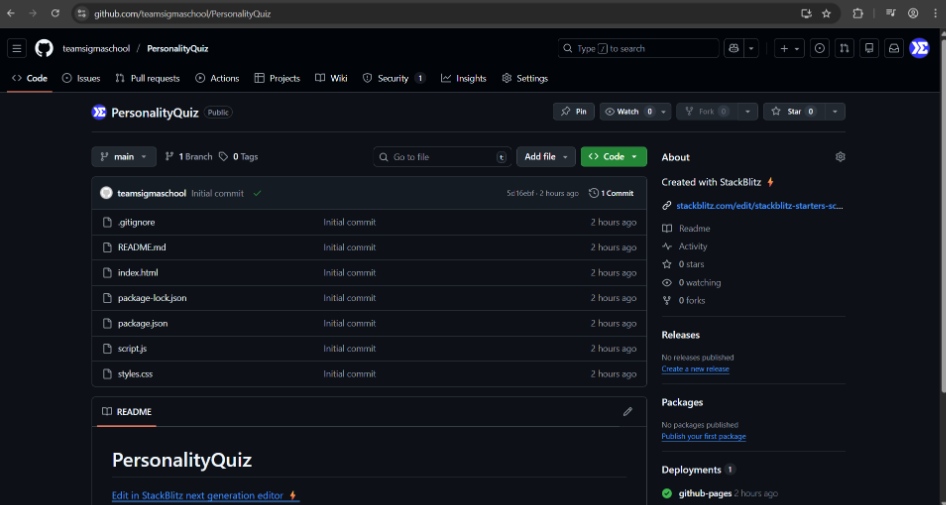Viewport: 946px width, 505px height.
Task: Open the media control icon in Chrome toolbar
Action: tap(891, 13)
